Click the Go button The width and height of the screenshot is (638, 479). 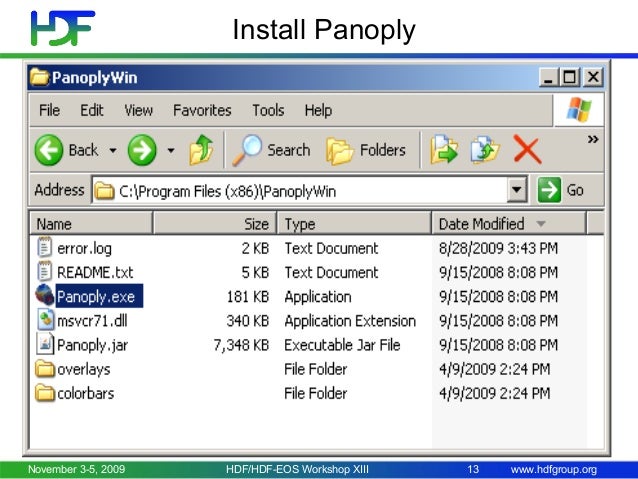[x=561, y=190]
